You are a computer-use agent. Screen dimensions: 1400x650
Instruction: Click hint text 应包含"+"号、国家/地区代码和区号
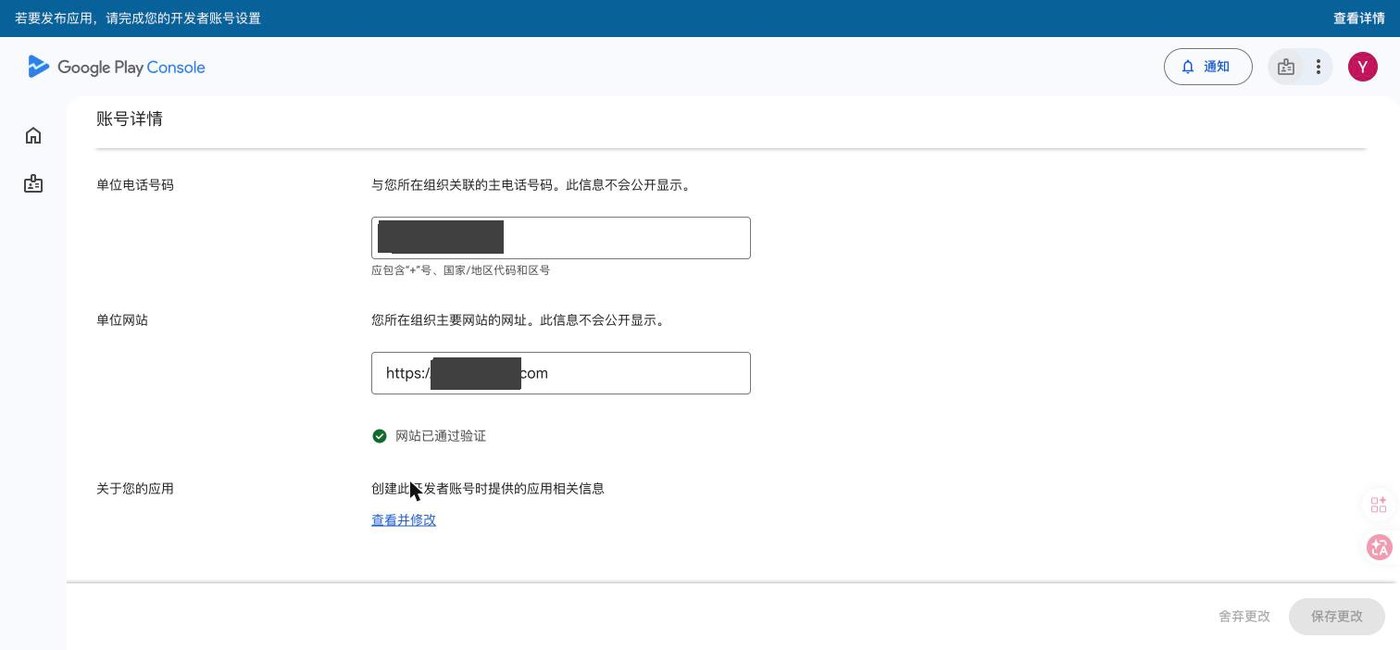coord(460,270)
